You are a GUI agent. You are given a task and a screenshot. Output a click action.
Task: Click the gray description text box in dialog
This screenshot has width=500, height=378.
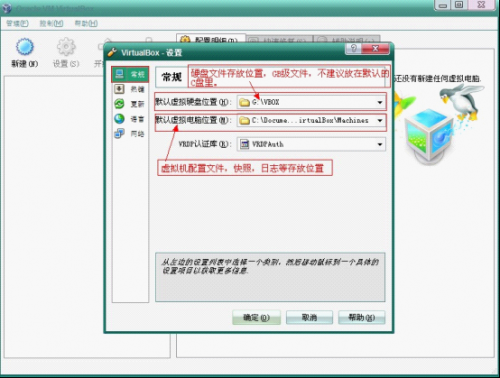click(x=270, y=277)
